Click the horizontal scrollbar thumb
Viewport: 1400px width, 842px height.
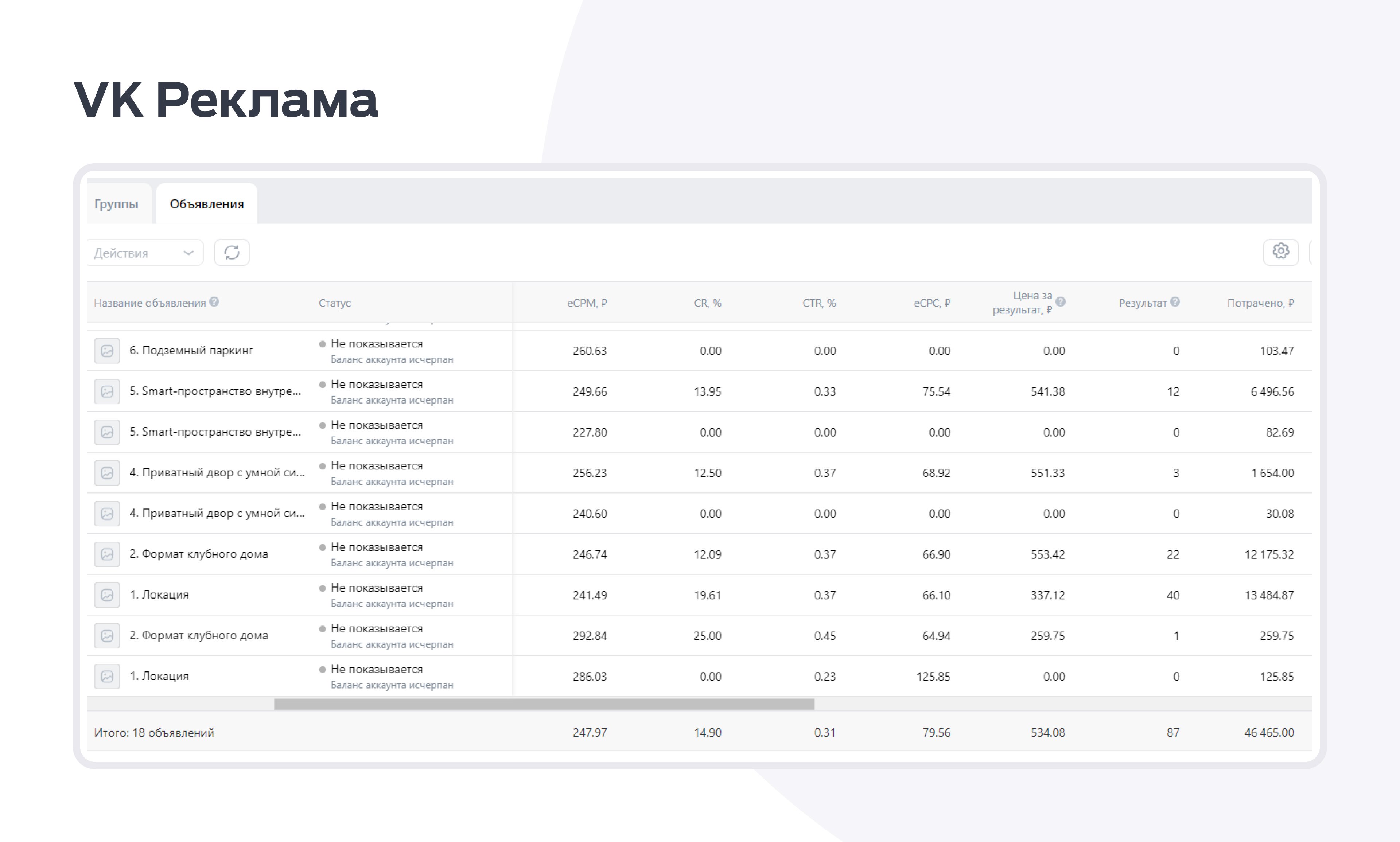[544, 704]
